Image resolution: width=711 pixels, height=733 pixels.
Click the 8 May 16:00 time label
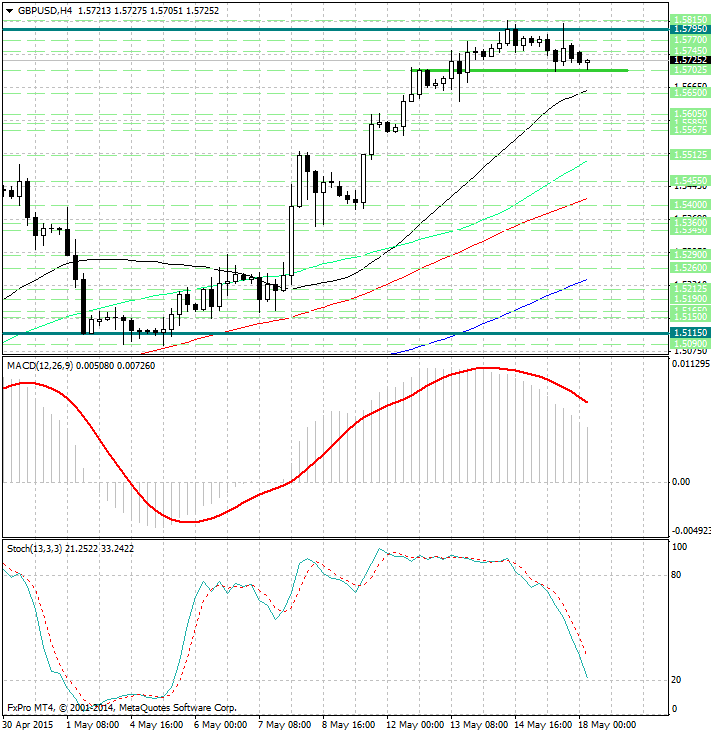coord(349,725)
